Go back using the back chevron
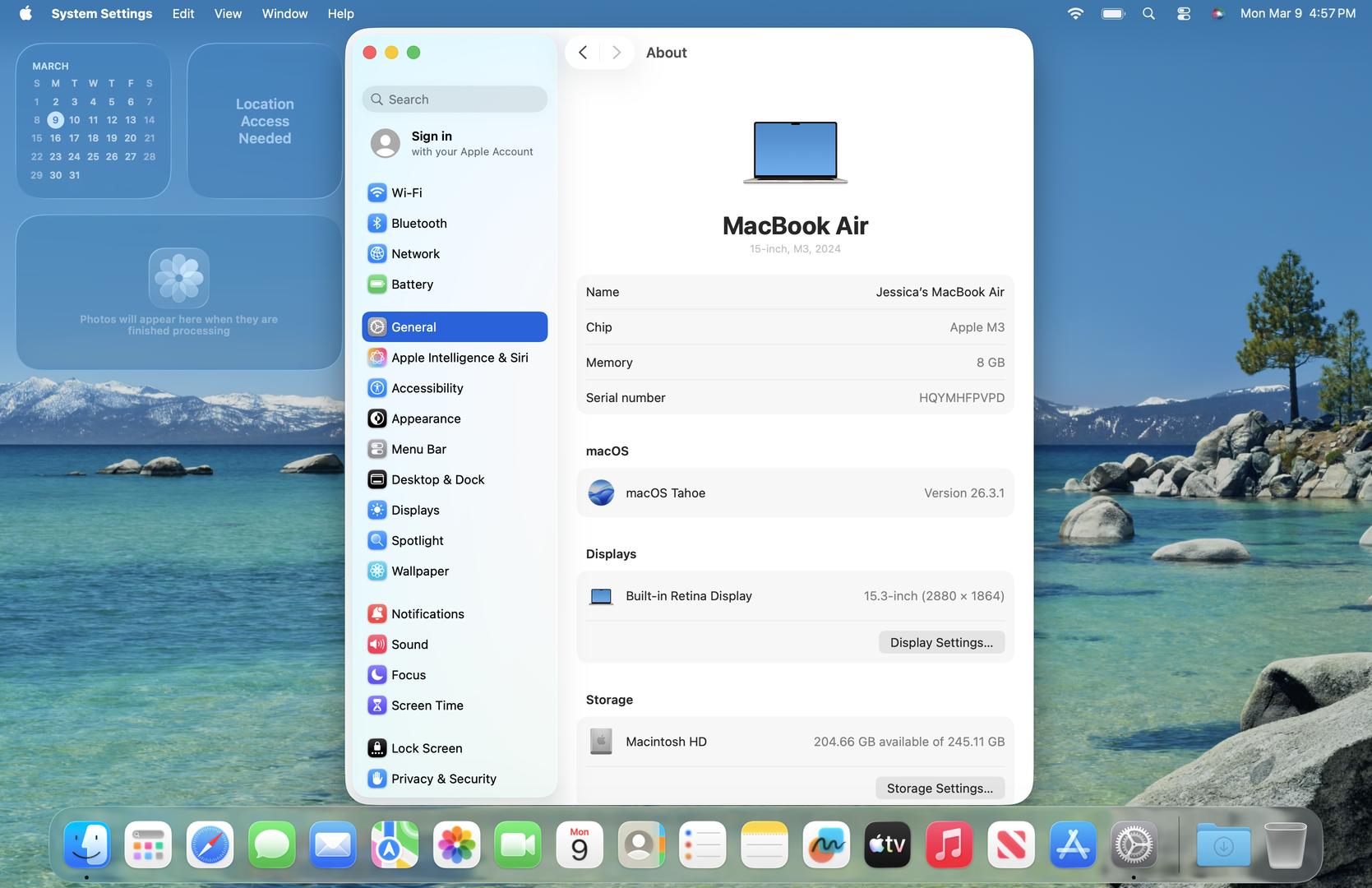 pos(583,53)
